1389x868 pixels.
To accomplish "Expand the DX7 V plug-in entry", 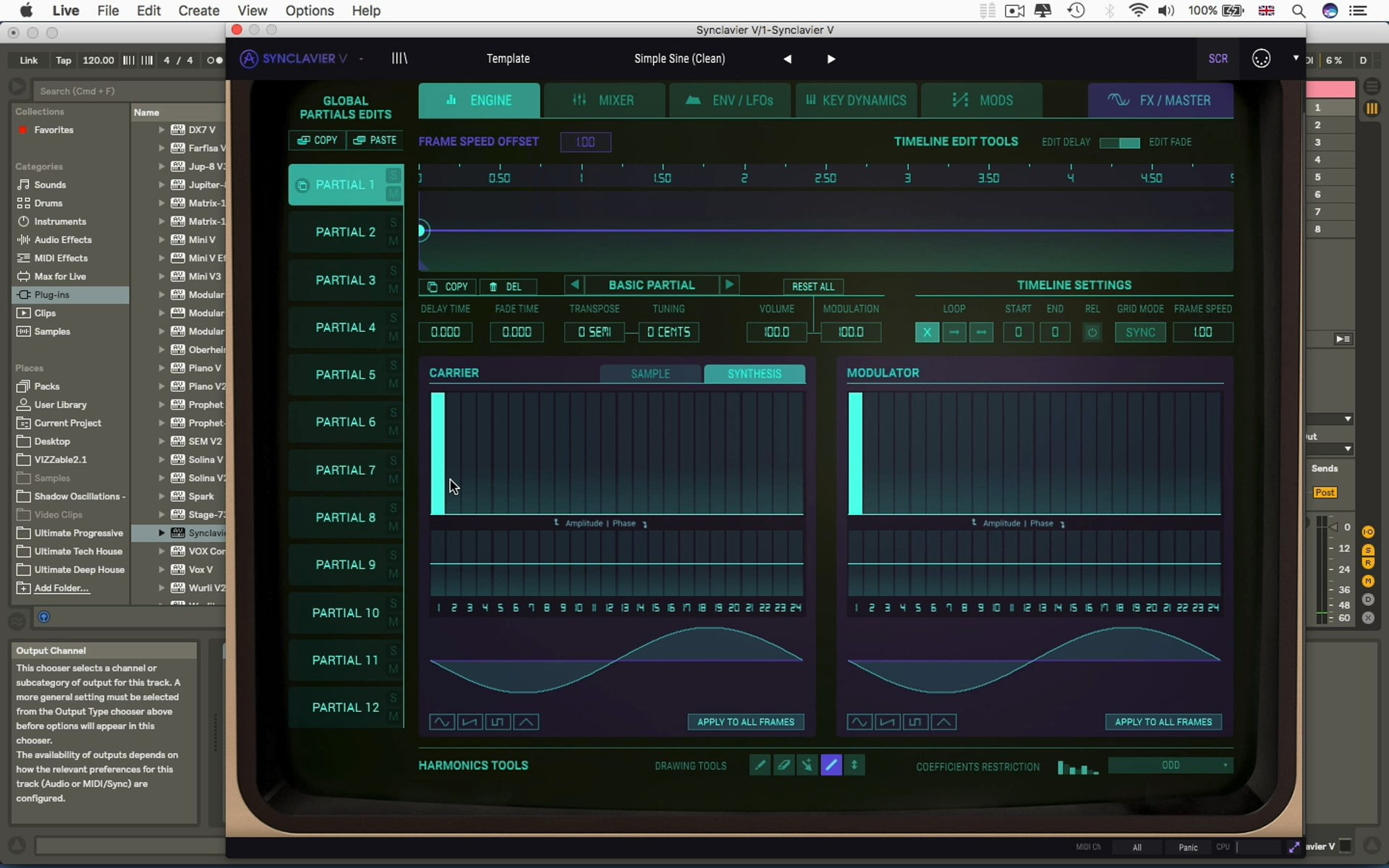I will [161, 130].
